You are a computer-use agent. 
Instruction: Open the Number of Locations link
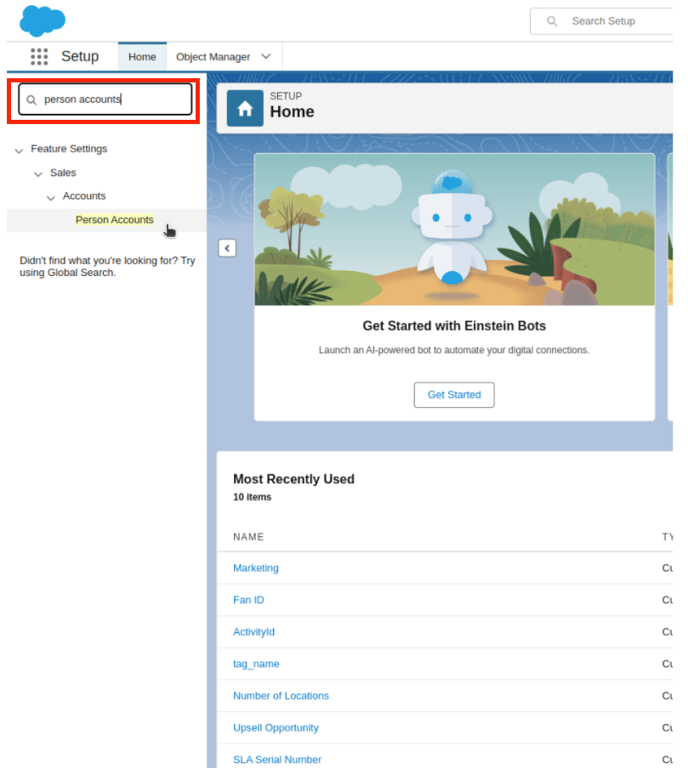pos(281,696)
